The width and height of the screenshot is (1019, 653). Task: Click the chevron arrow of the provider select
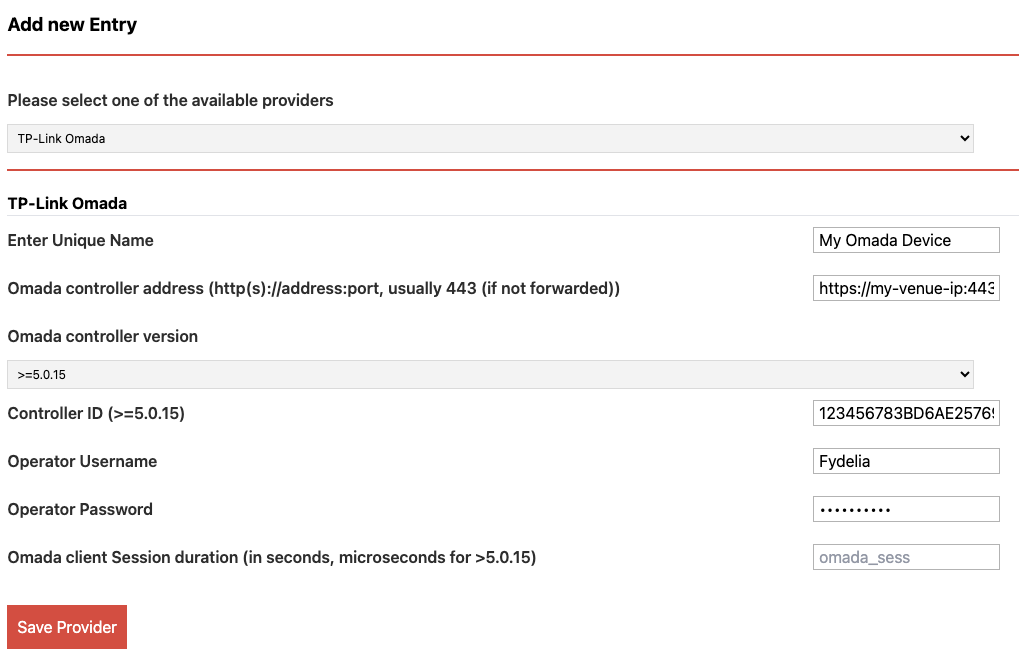pos(964,138)
